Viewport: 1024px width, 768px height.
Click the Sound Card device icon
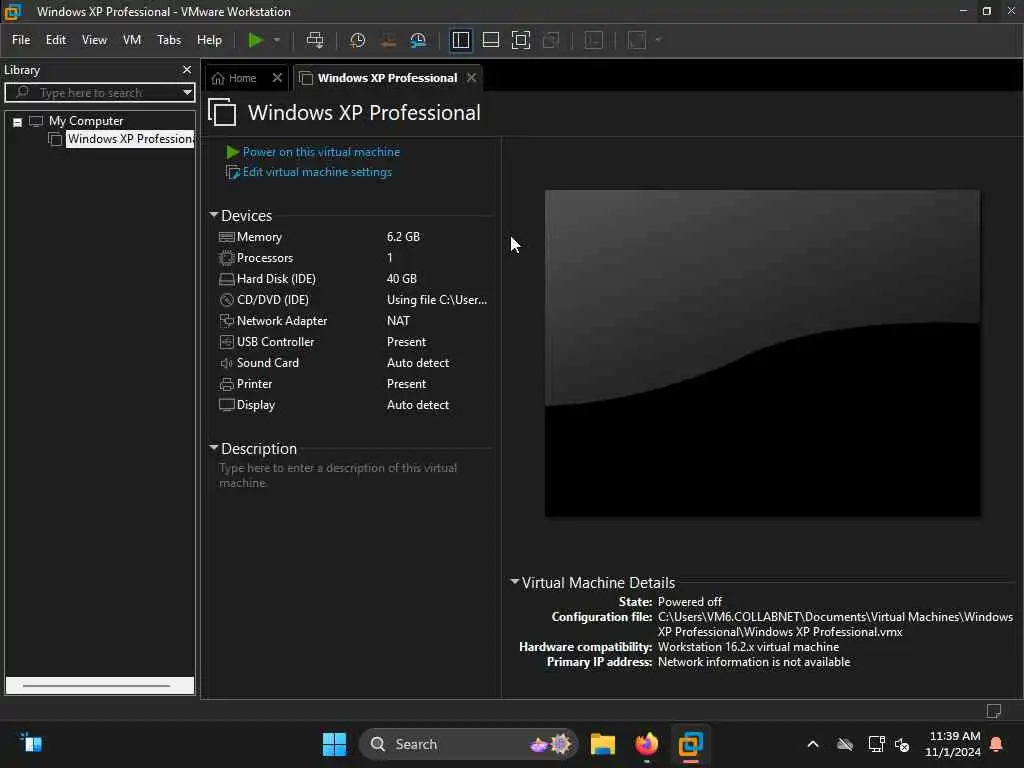point(227,363)
